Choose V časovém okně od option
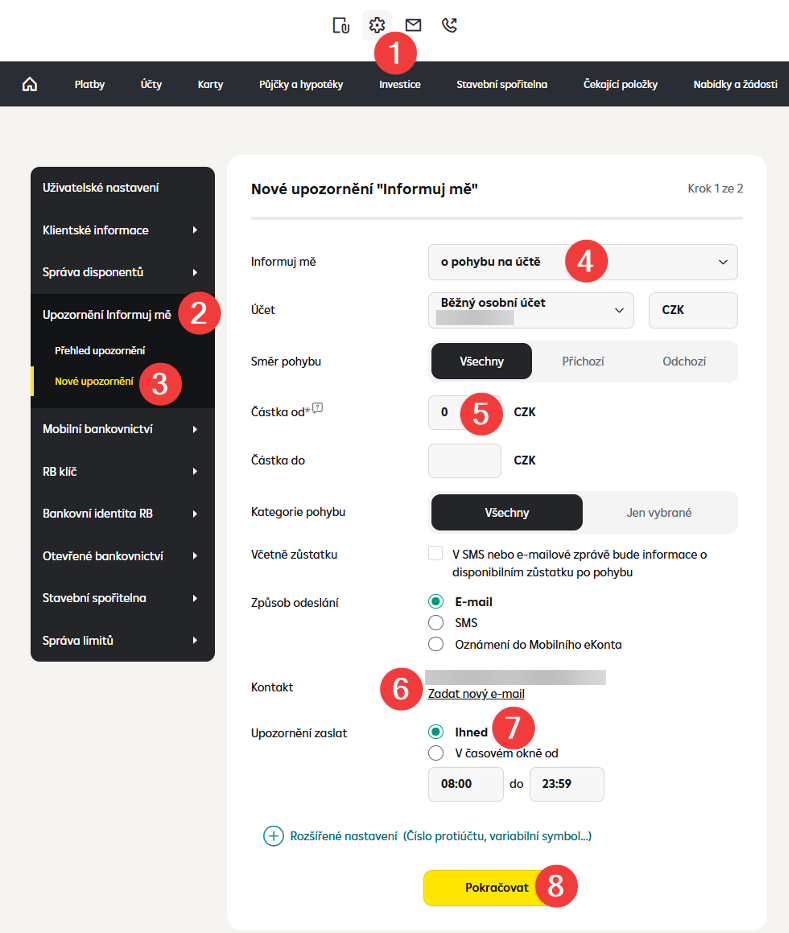 (435, 753)
